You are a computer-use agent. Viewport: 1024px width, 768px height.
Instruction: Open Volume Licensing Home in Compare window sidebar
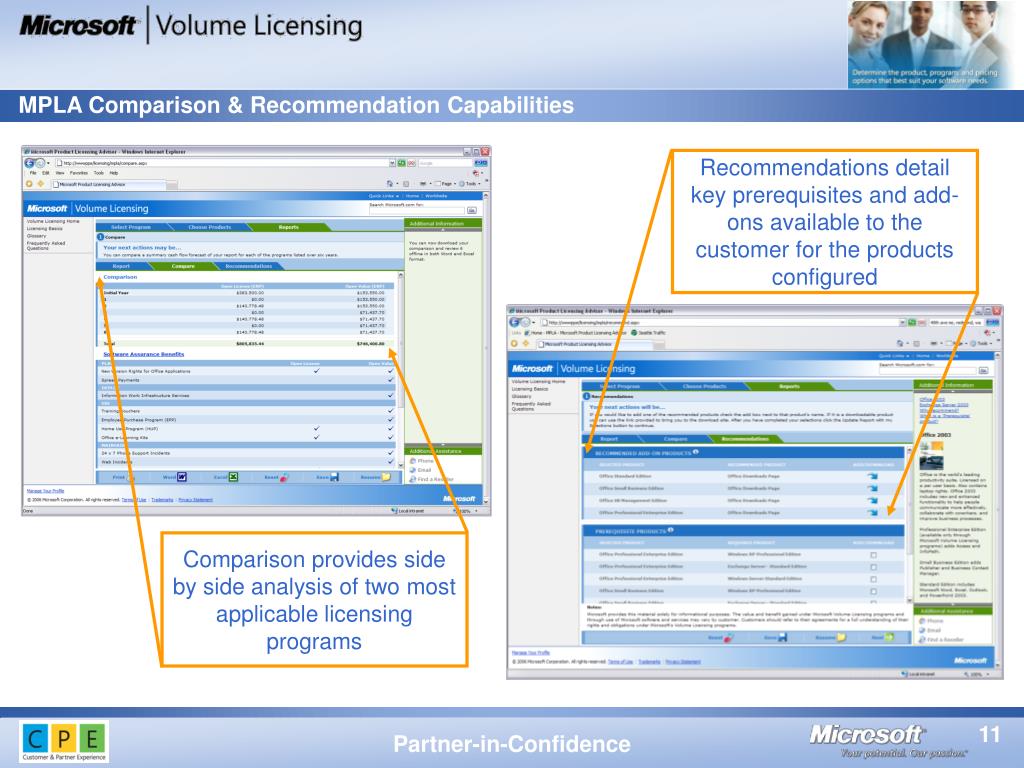click(53, 221)
